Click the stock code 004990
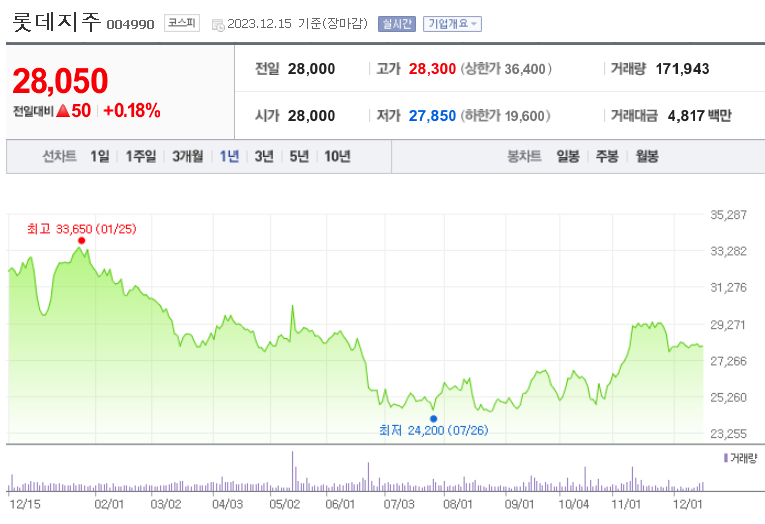The image size is (765, 524). coord(130,24)
